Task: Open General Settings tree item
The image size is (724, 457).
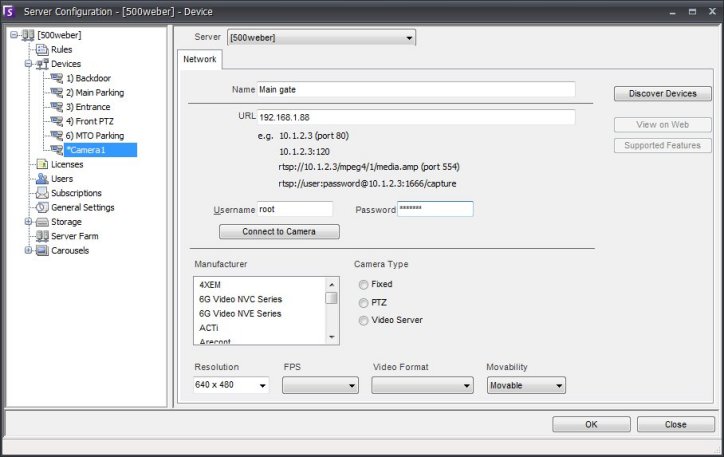Action: (83, 207)
